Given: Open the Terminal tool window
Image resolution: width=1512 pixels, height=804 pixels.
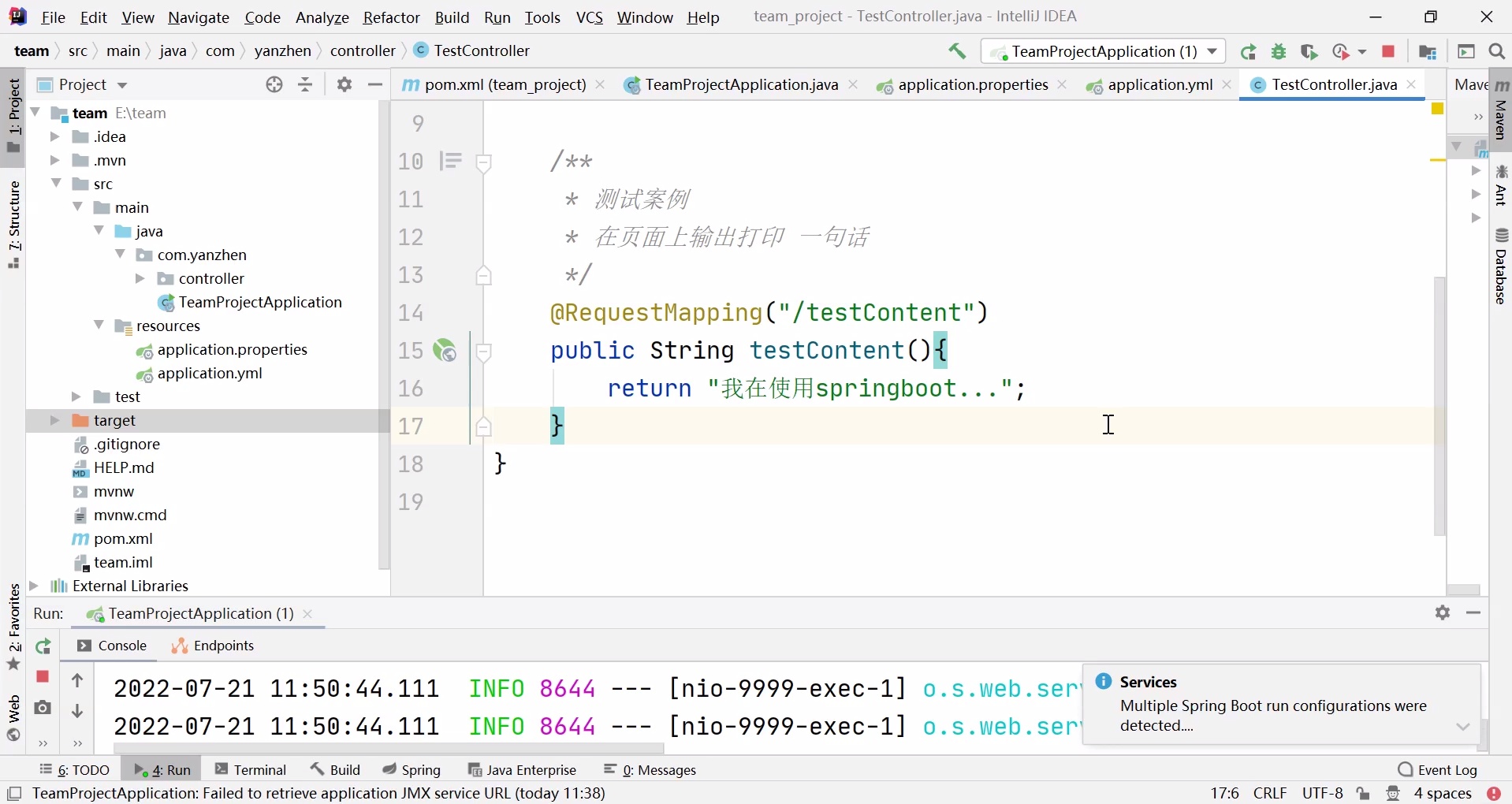Looking at the screenshot, I should point(259,769).
